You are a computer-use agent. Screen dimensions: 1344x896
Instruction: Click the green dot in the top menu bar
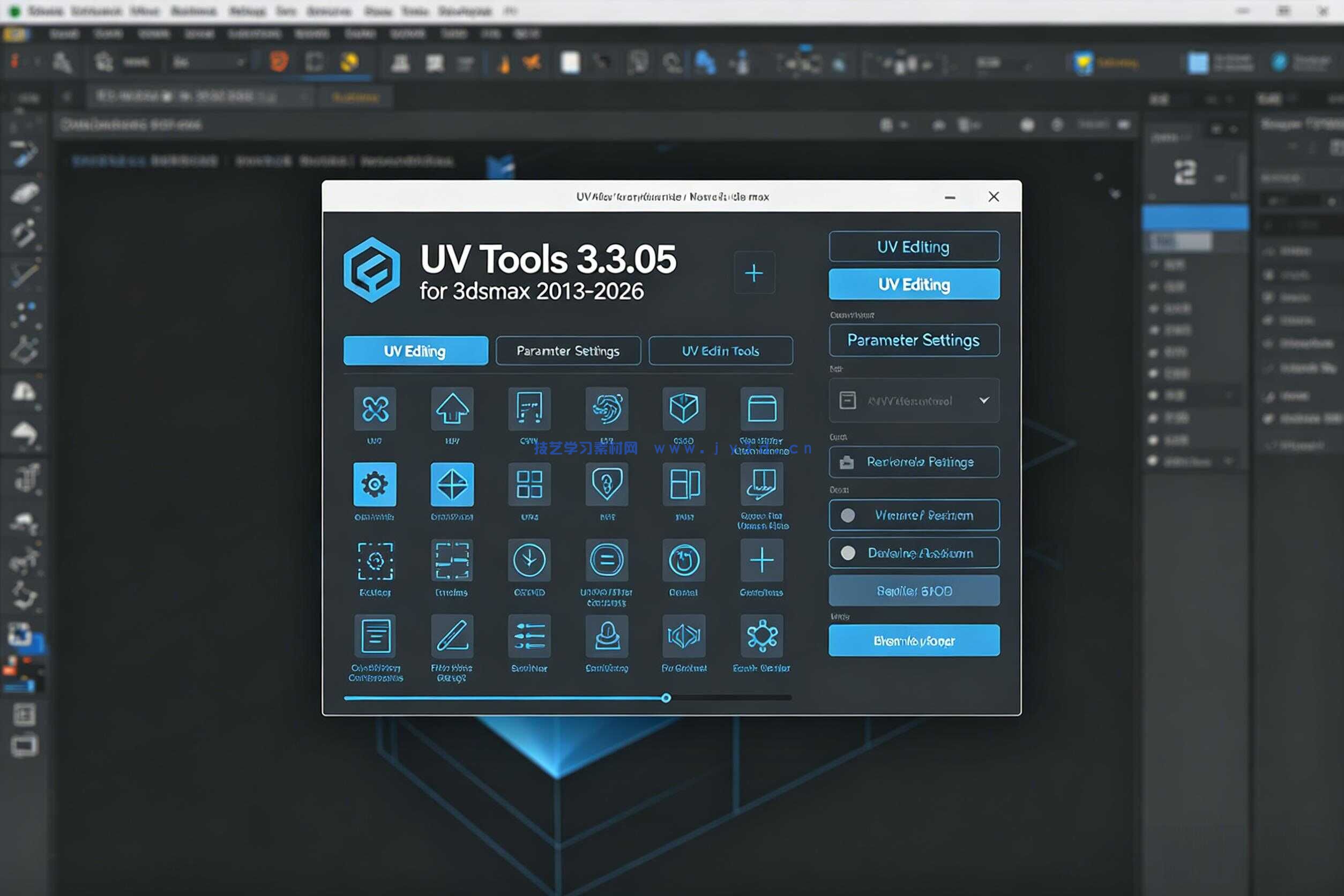[15, 11]
